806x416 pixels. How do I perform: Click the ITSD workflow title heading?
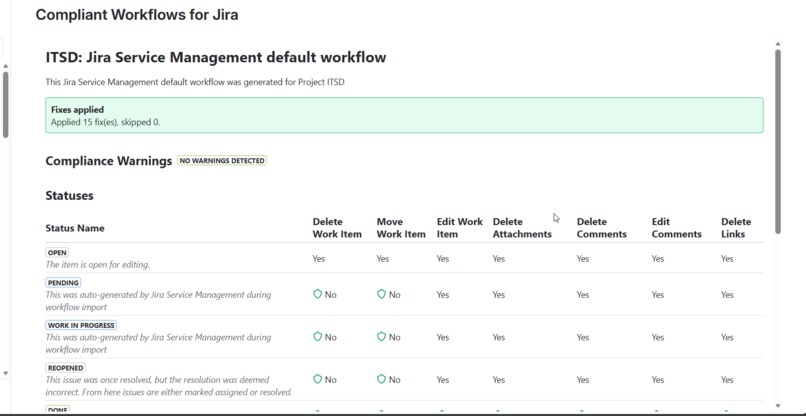tap(216, 57)
